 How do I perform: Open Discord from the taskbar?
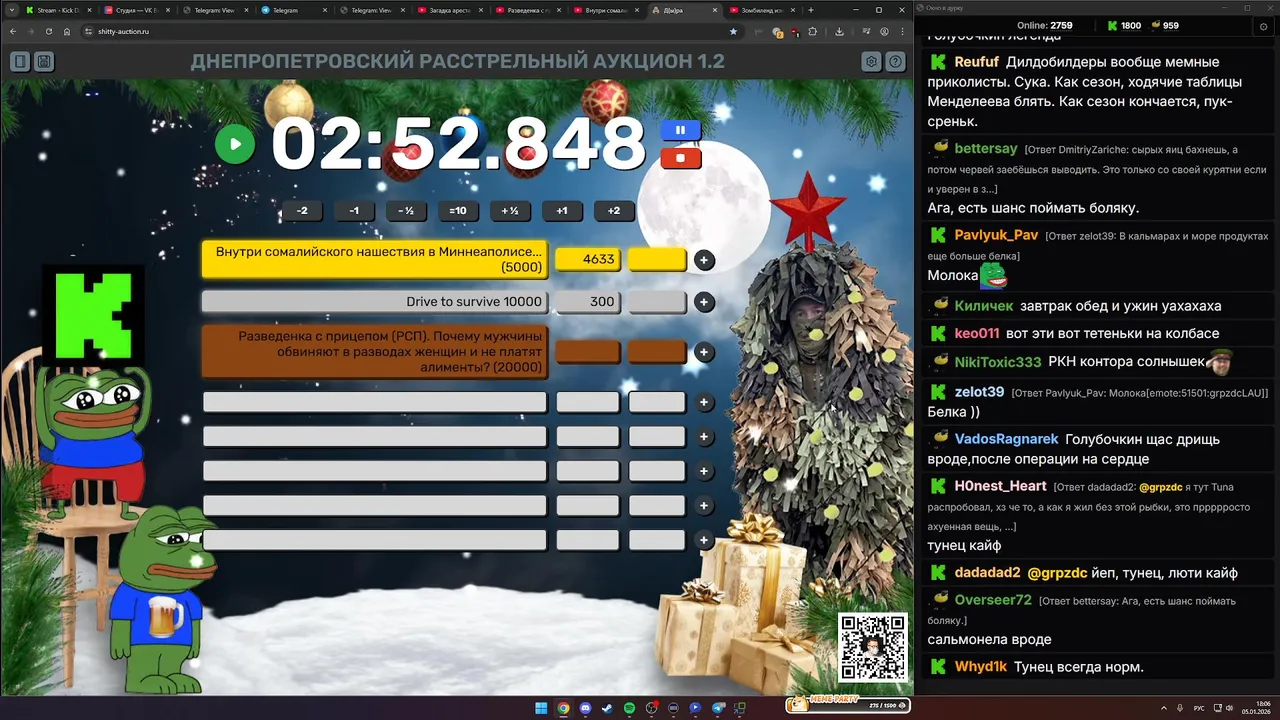(585, 708)
